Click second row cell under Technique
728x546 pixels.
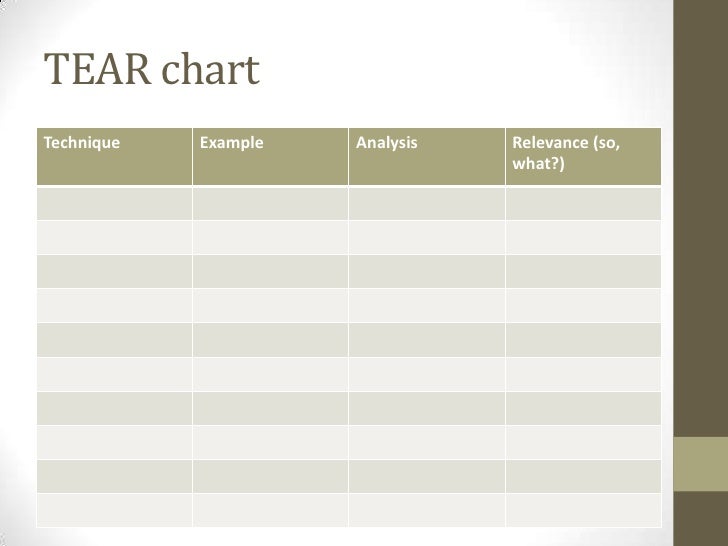114,237
